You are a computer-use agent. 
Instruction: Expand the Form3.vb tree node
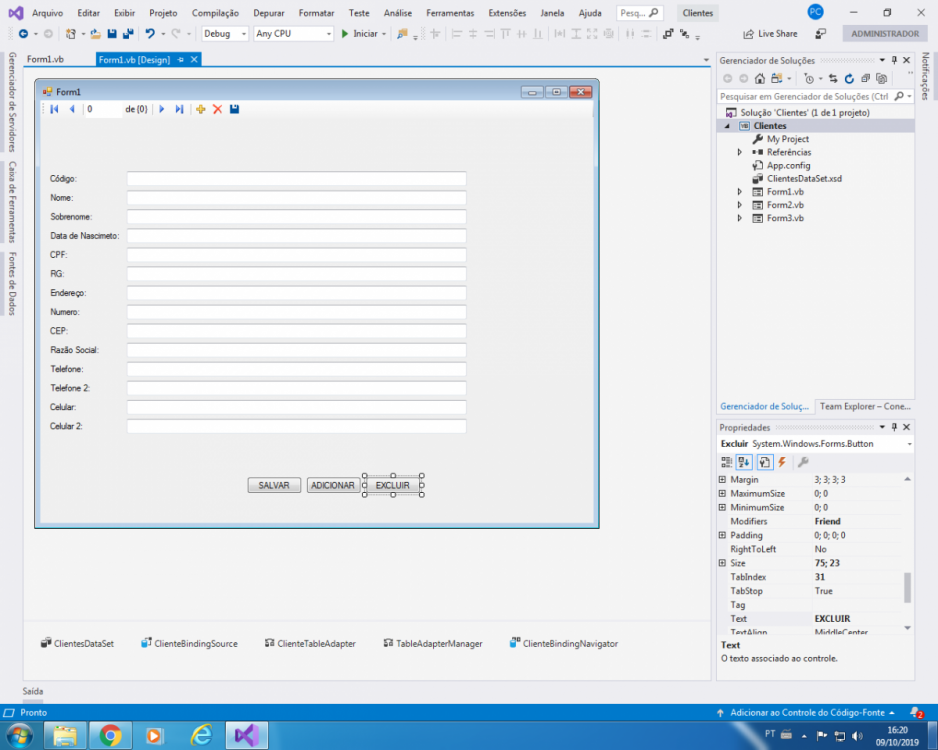[739, 218]
